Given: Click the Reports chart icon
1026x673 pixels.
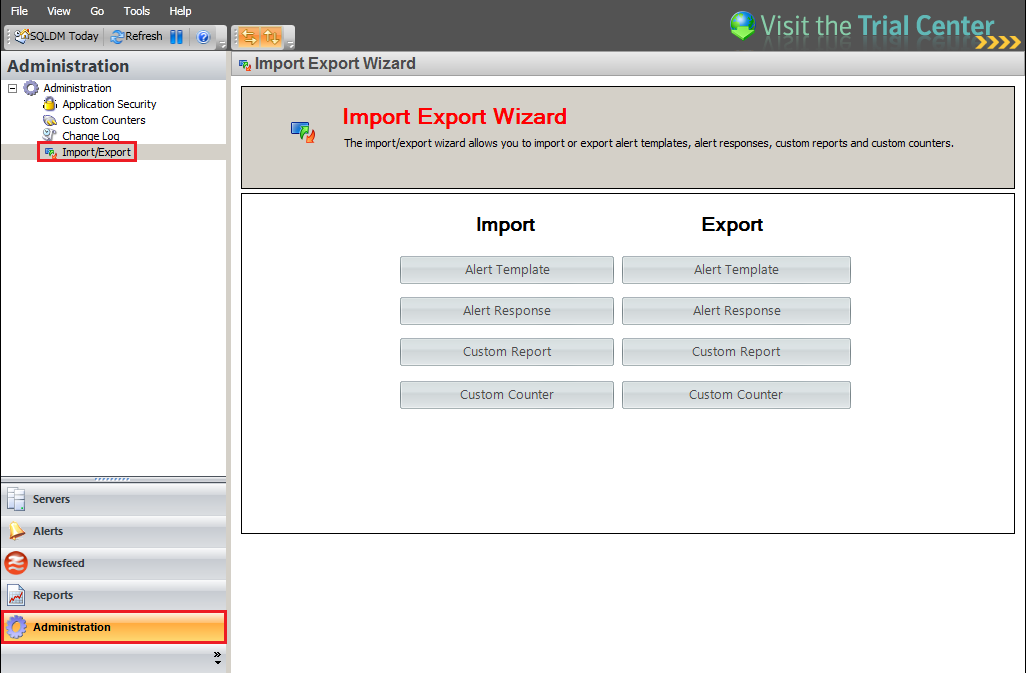Looking at the screenshot, I should click(x=16, y=595).
